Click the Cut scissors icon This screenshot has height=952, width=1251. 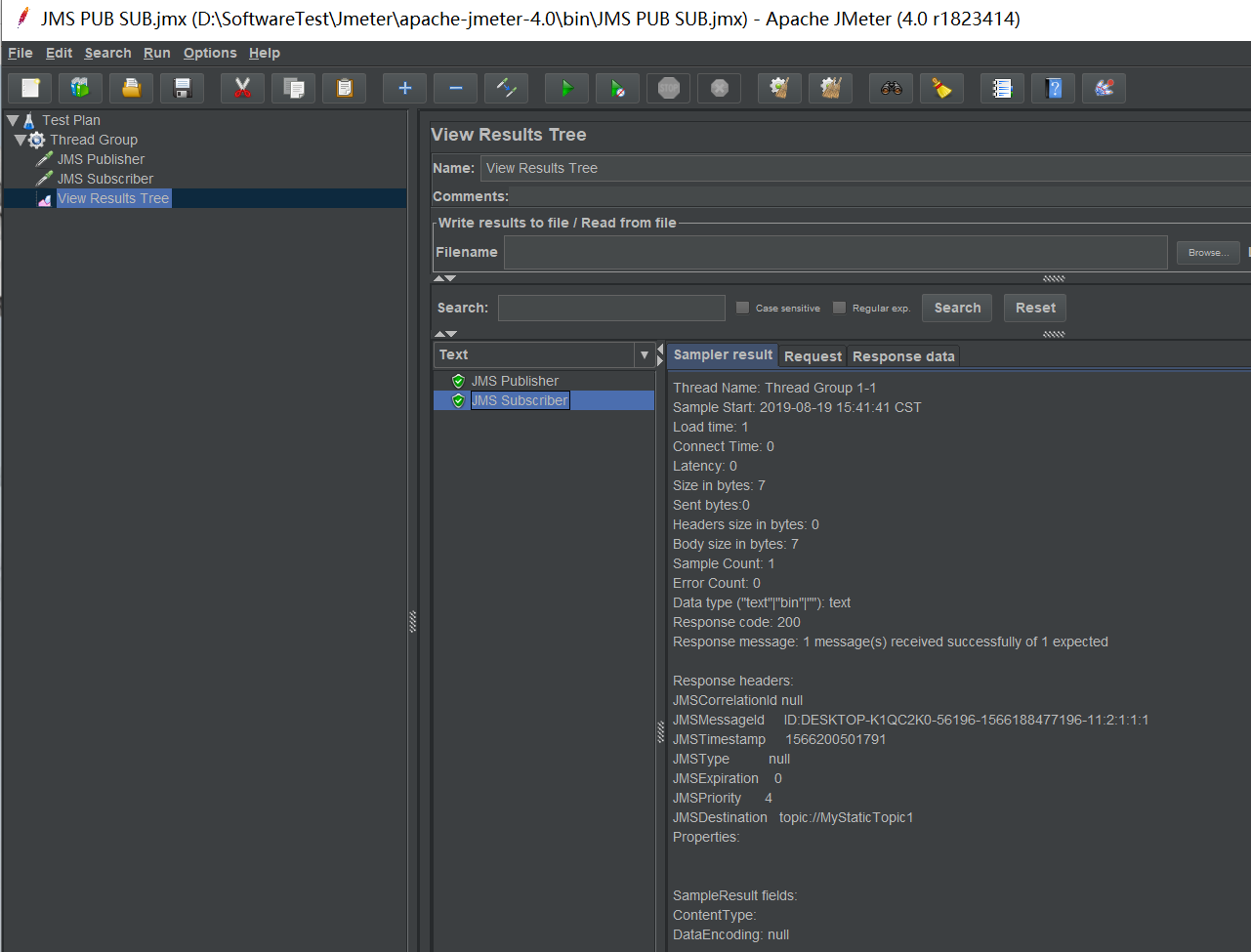pyautogui.click(x=243, y=88)
